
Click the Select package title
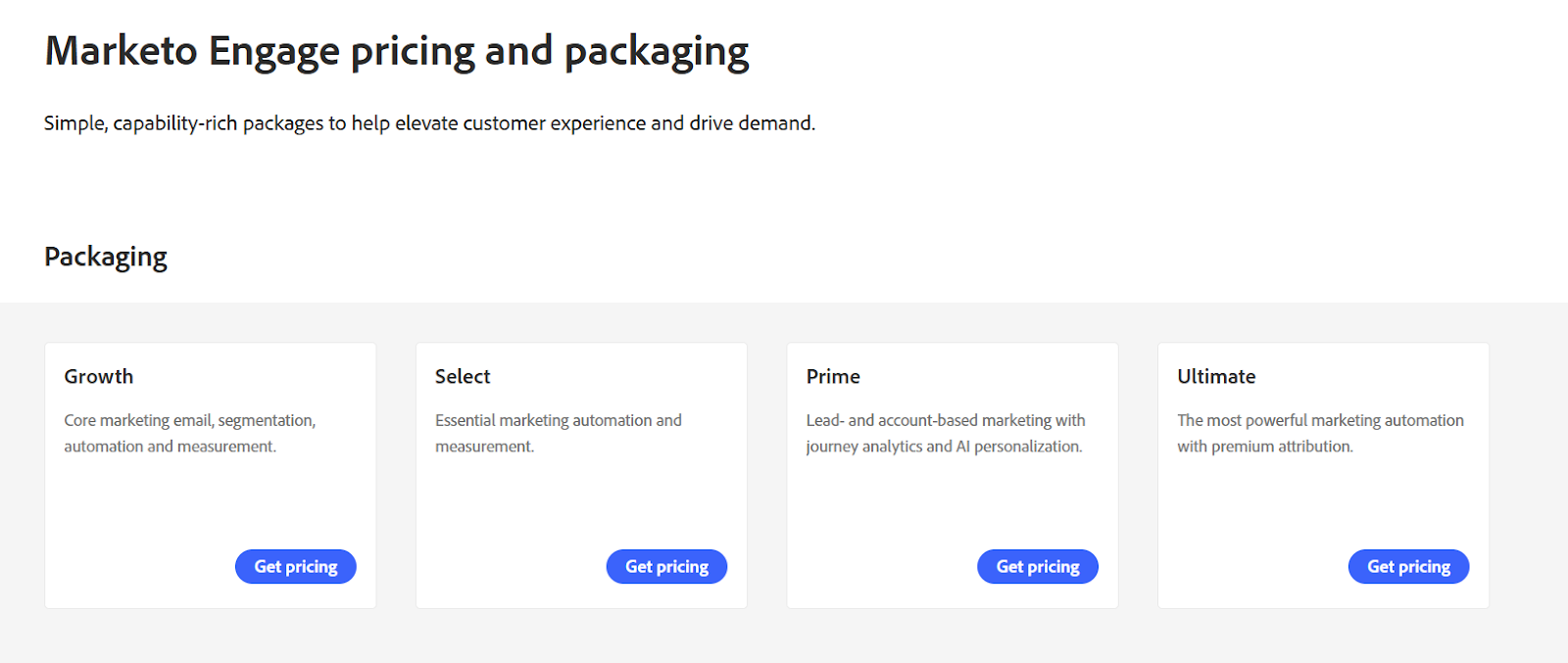coord(463,376)
